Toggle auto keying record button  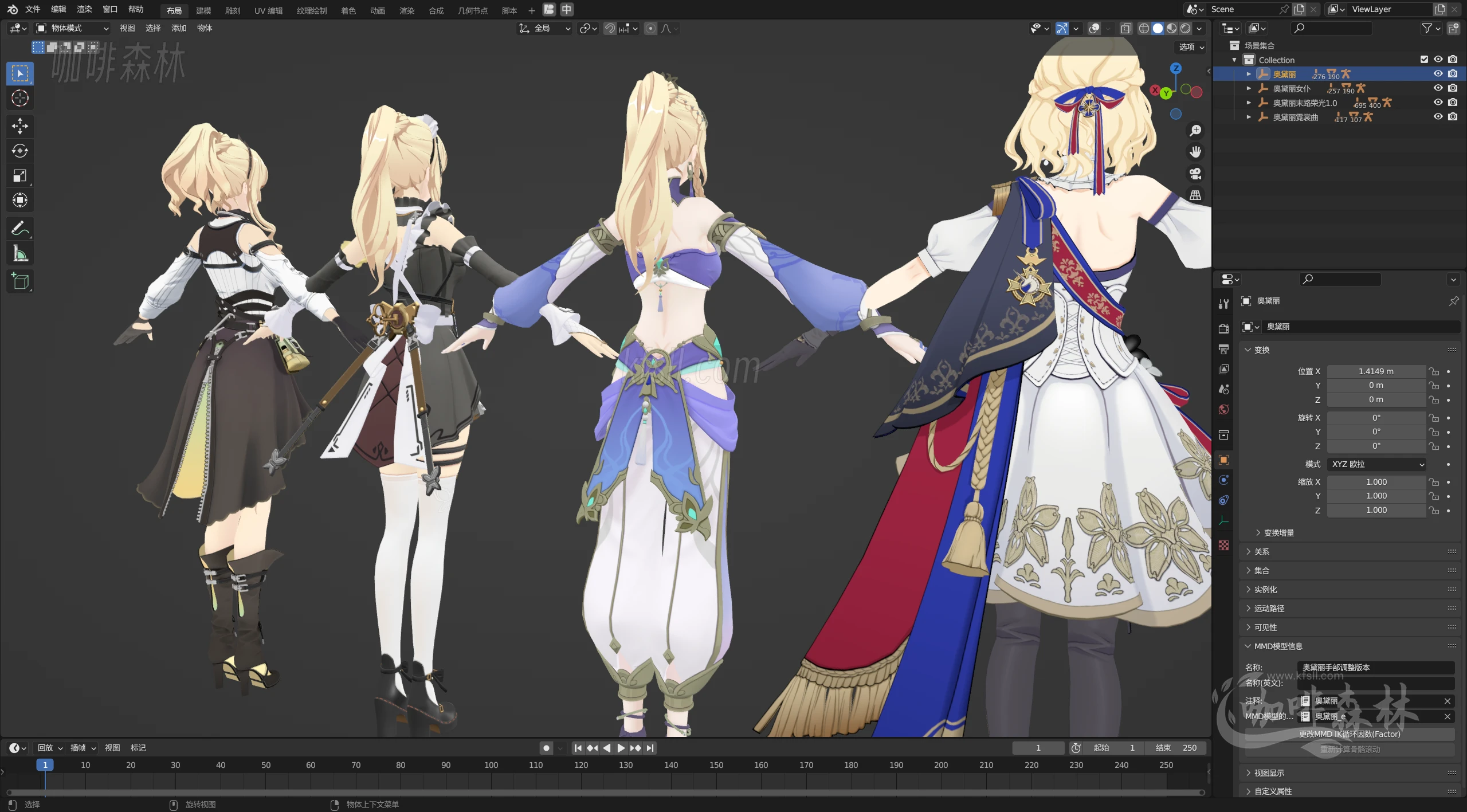pos(546,748)
